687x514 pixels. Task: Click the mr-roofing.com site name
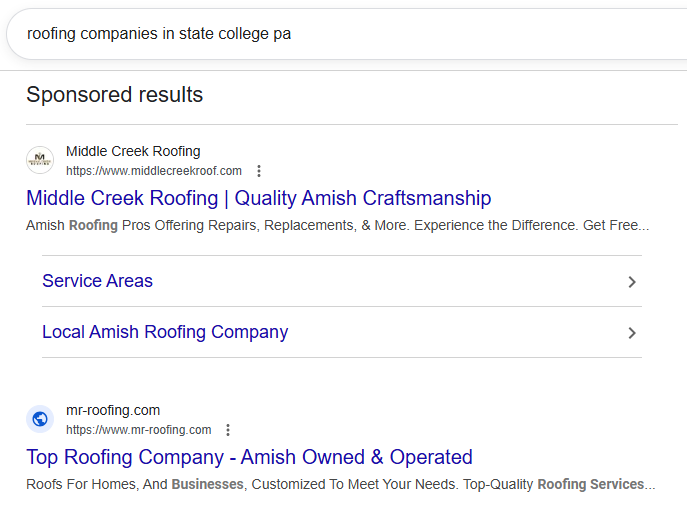pos(113,410)
